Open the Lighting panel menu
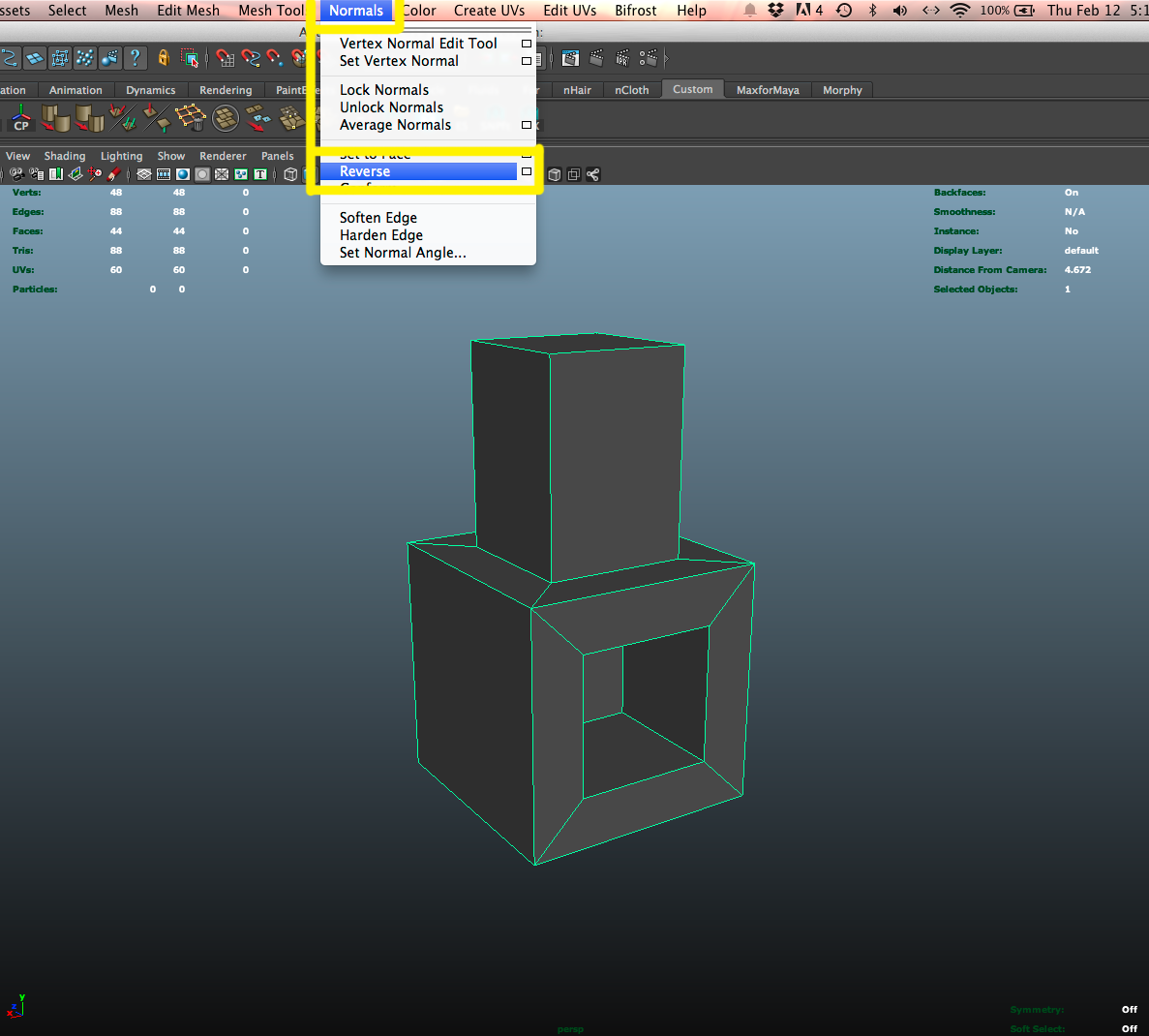This screenshot has height=1036, width=1149. click(121, 156)
